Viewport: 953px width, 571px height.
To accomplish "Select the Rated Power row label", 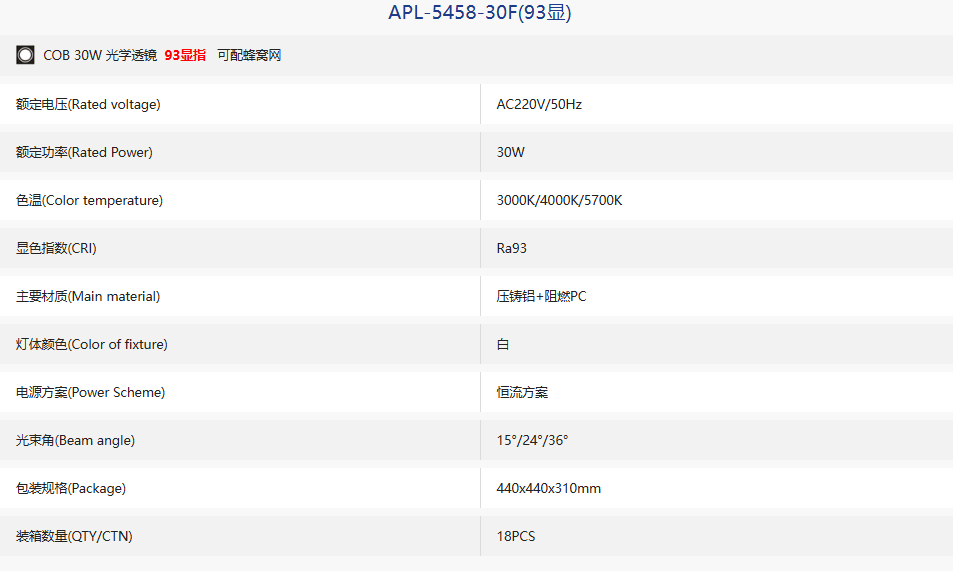I will (84, 153).
